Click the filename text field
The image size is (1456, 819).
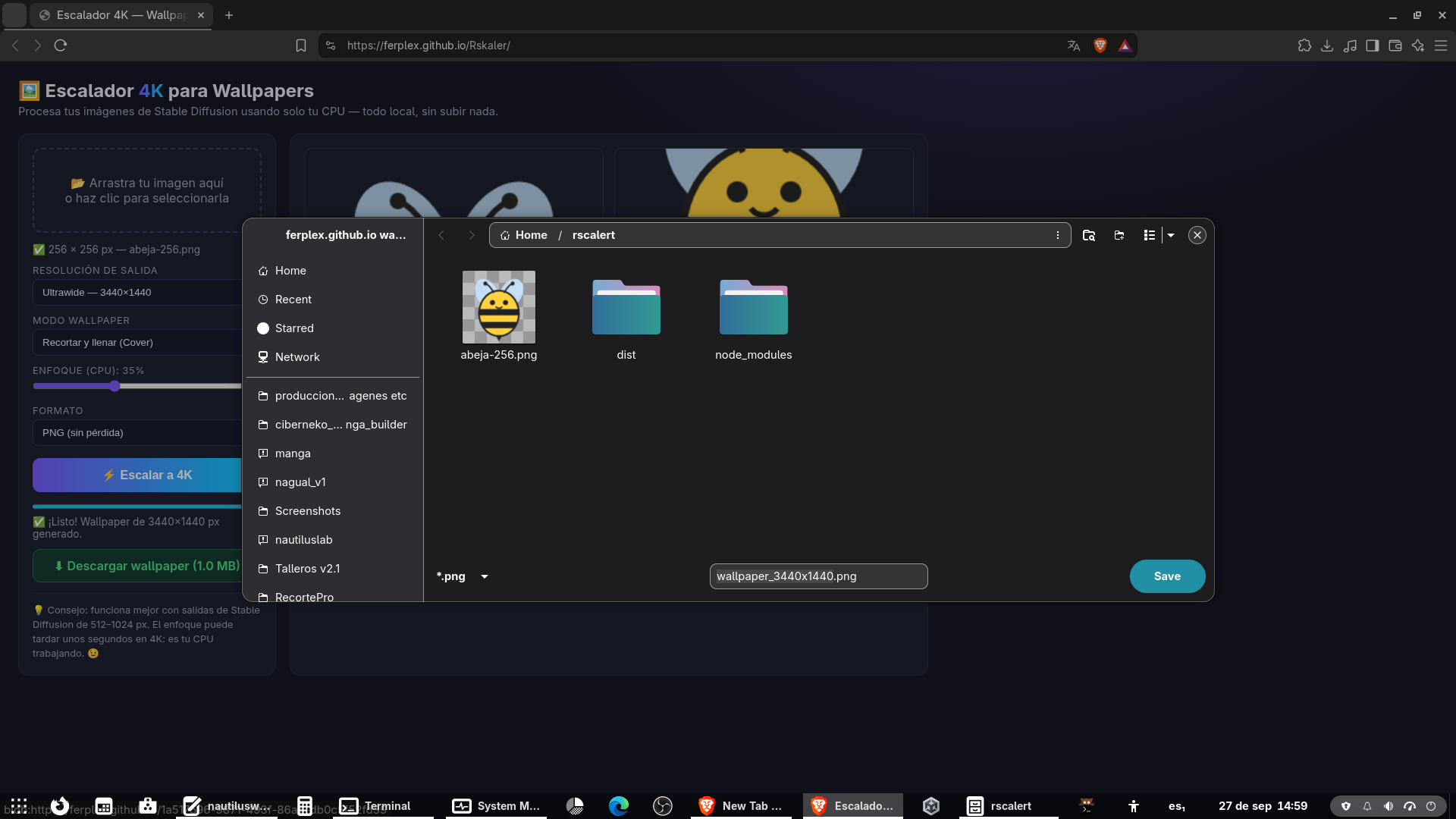[x=818, y=576]
